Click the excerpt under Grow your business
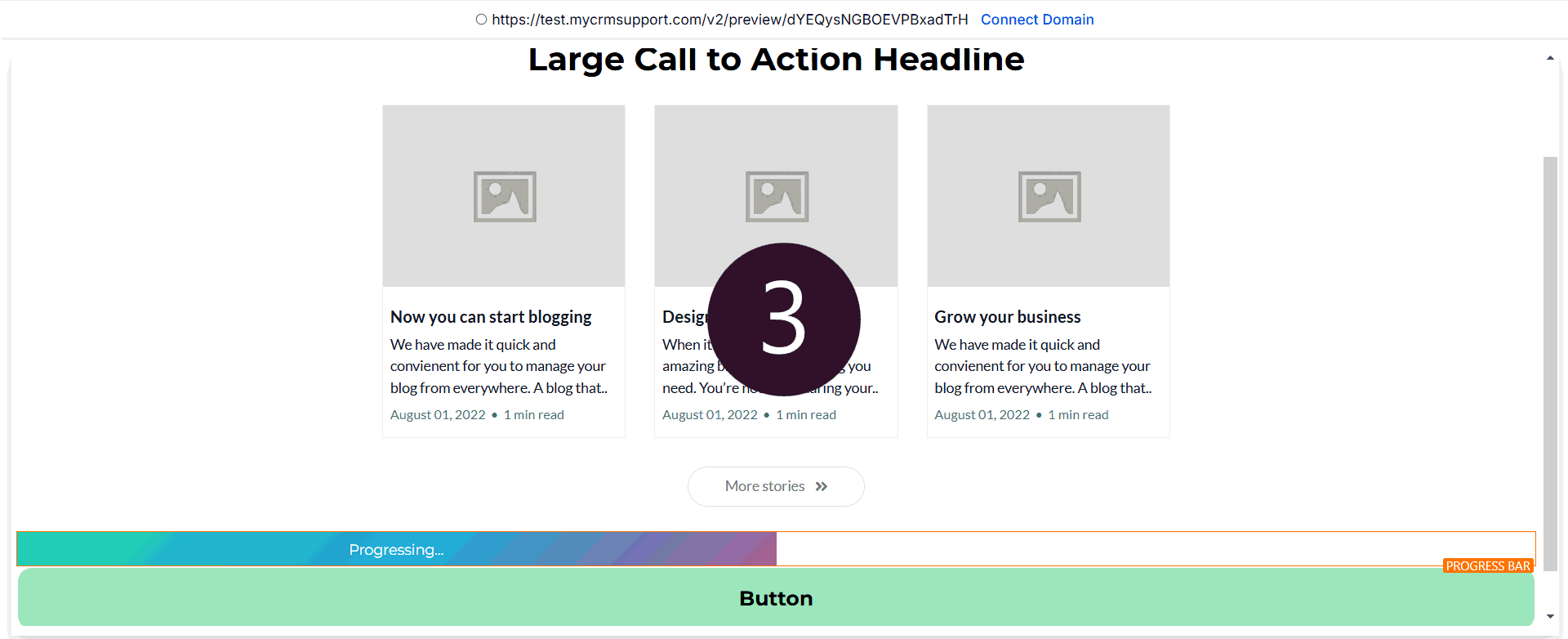Viewport: 1568px width, 639px height. [x=1044, y=366]
